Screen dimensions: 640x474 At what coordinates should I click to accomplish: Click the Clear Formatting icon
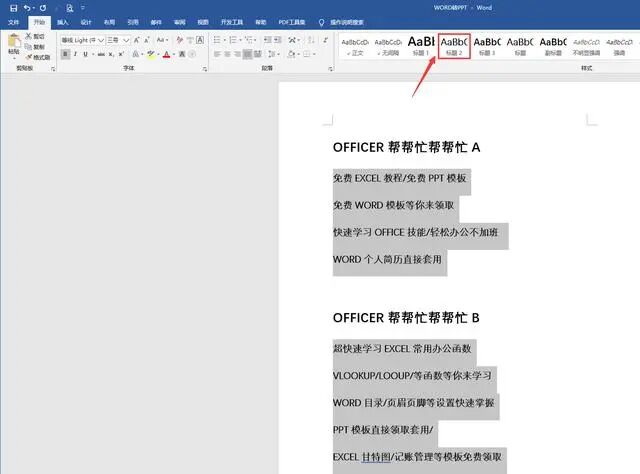pos(180,40)
